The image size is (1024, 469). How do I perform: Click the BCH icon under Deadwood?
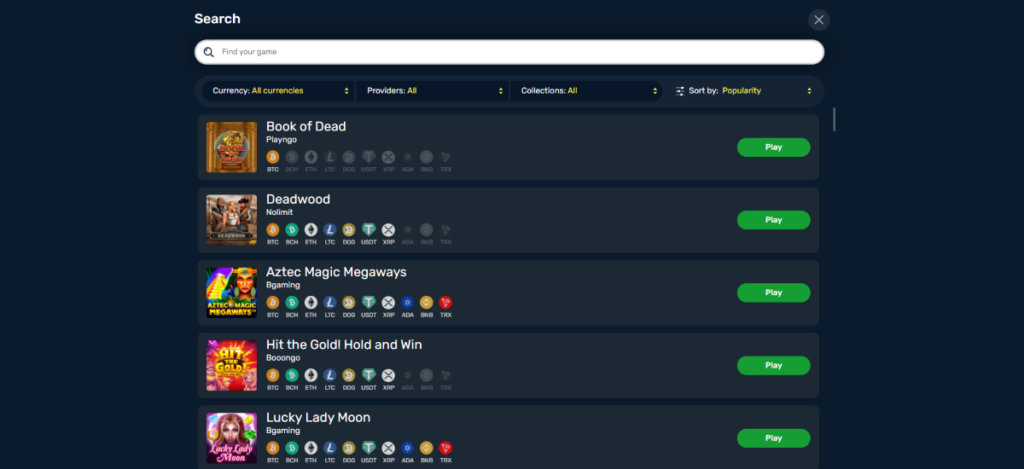pos(292,230)
